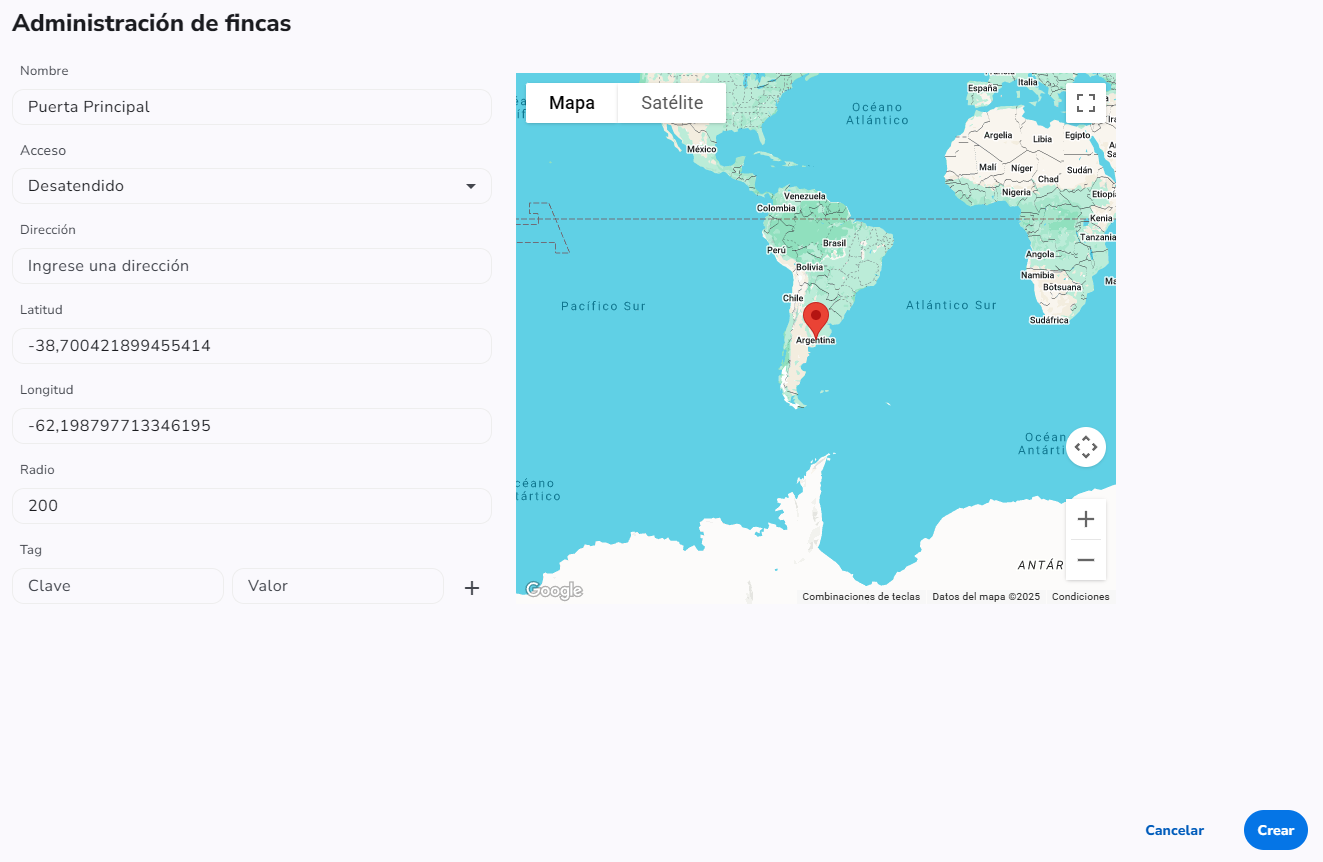Click the tag Valor field

[338, 586]
